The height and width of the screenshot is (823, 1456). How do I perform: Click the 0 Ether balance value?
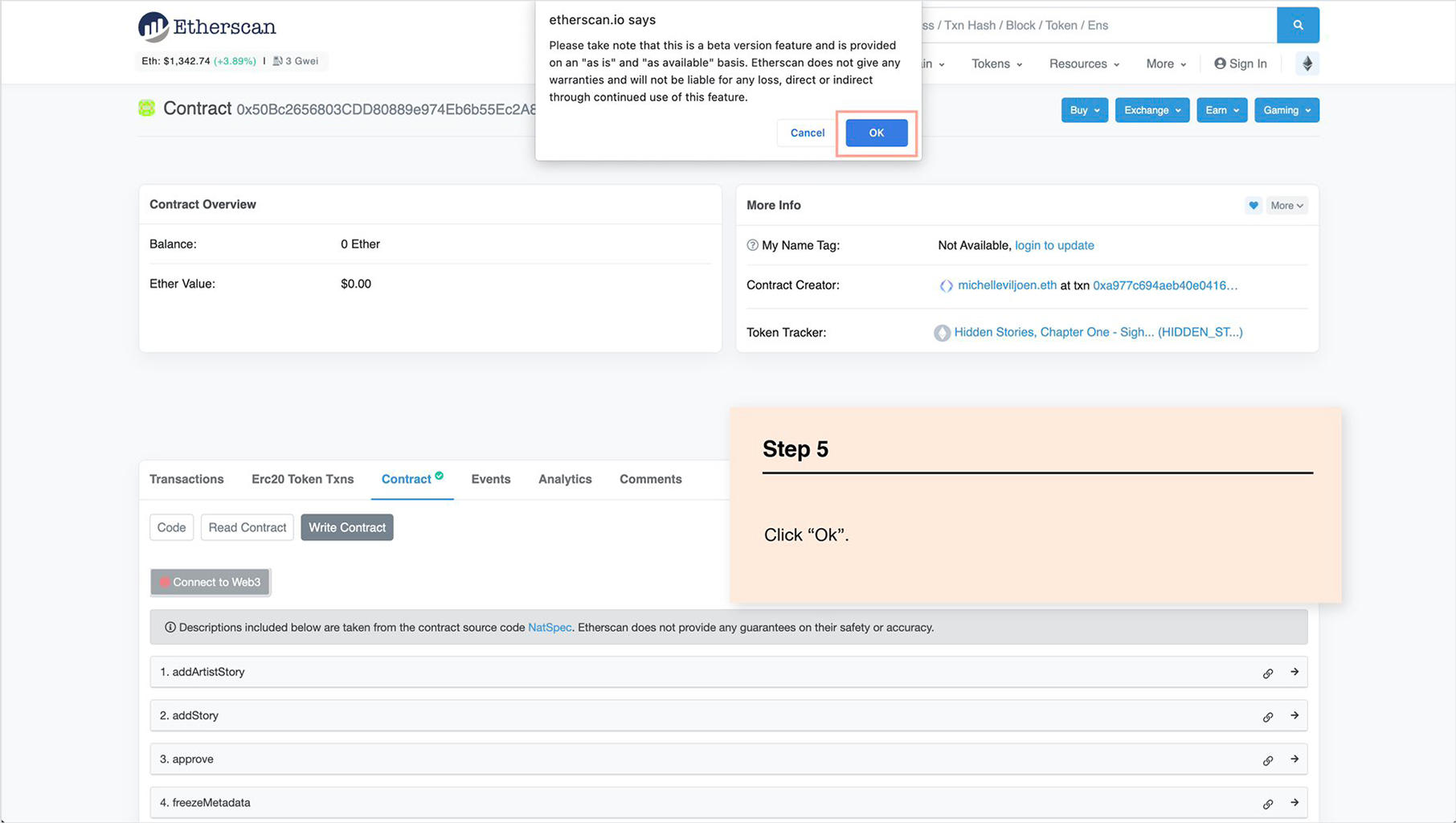point(360,244)
